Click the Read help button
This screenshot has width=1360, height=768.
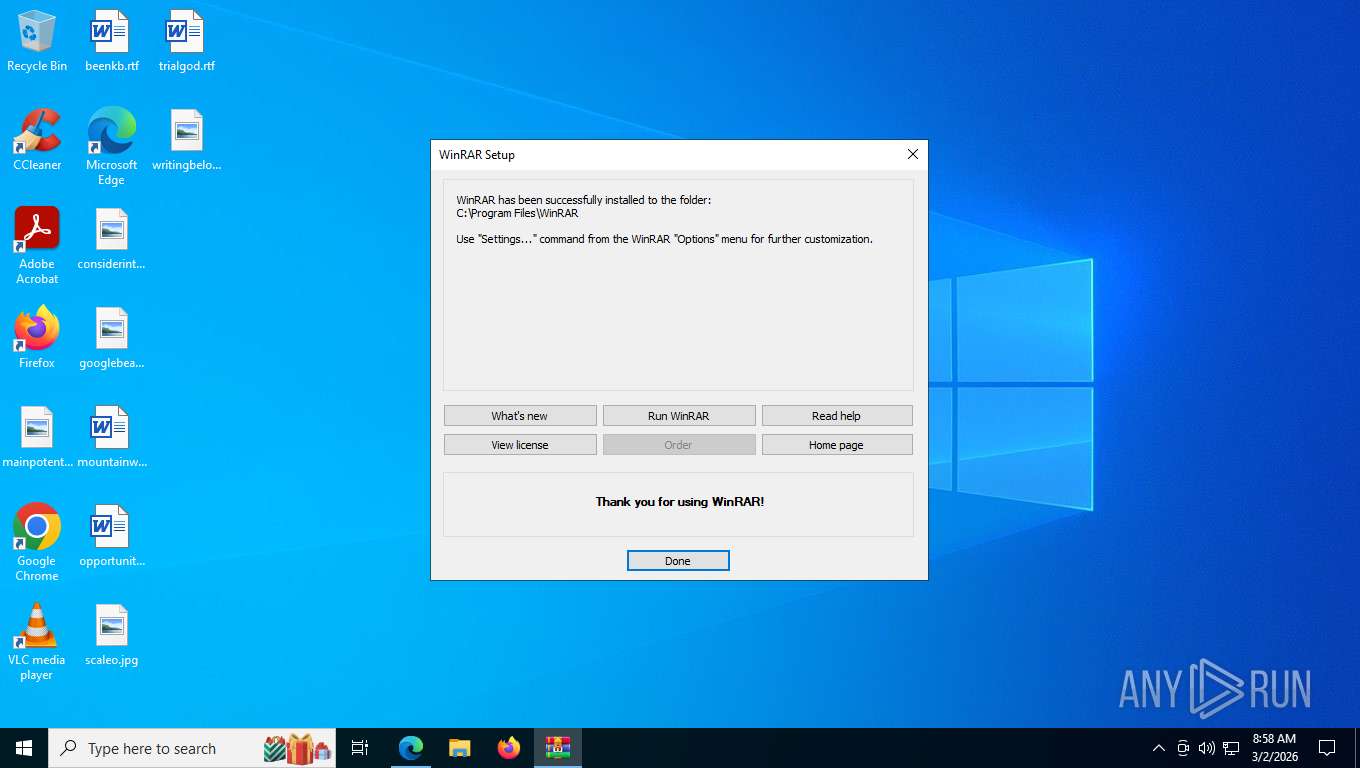pos(837,416)
